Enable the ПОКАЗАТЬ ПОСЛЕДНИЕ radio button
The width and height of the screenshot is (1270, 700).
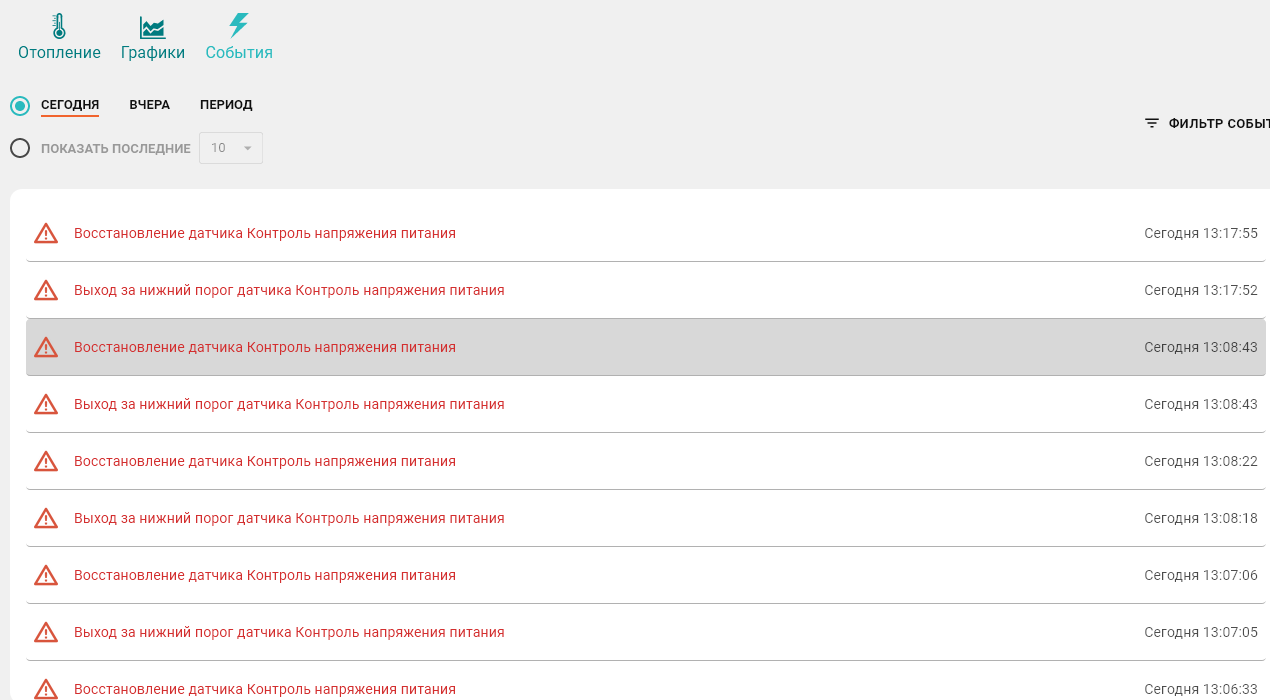coord(20,148)
